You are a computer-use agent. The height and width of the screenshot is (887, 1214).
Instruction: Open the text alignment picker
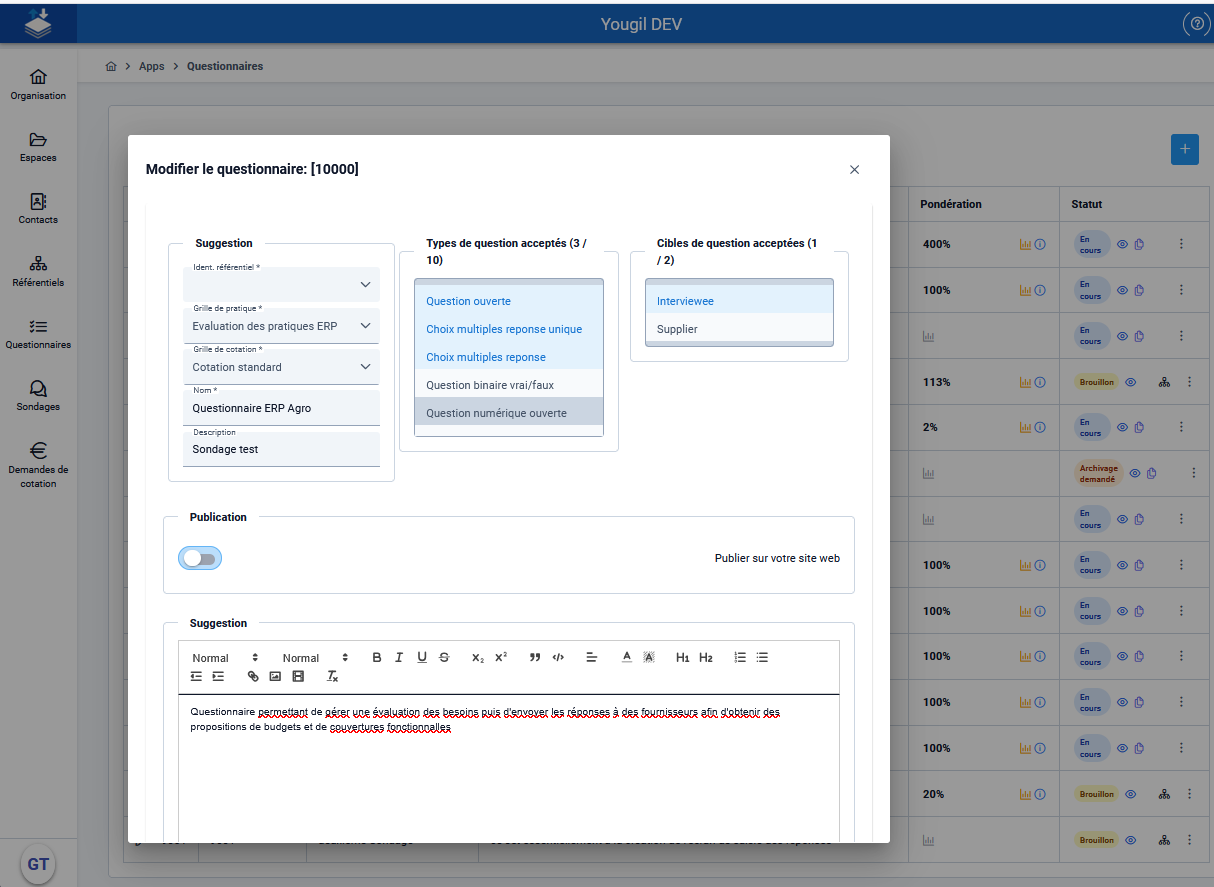(592, 657)
